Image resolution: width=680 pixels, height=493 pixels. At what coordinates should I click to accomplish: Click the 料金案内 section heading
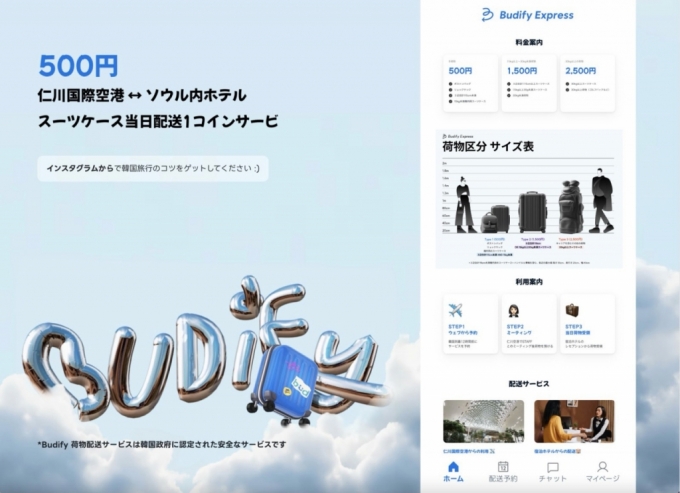click(x=529, y=42)
